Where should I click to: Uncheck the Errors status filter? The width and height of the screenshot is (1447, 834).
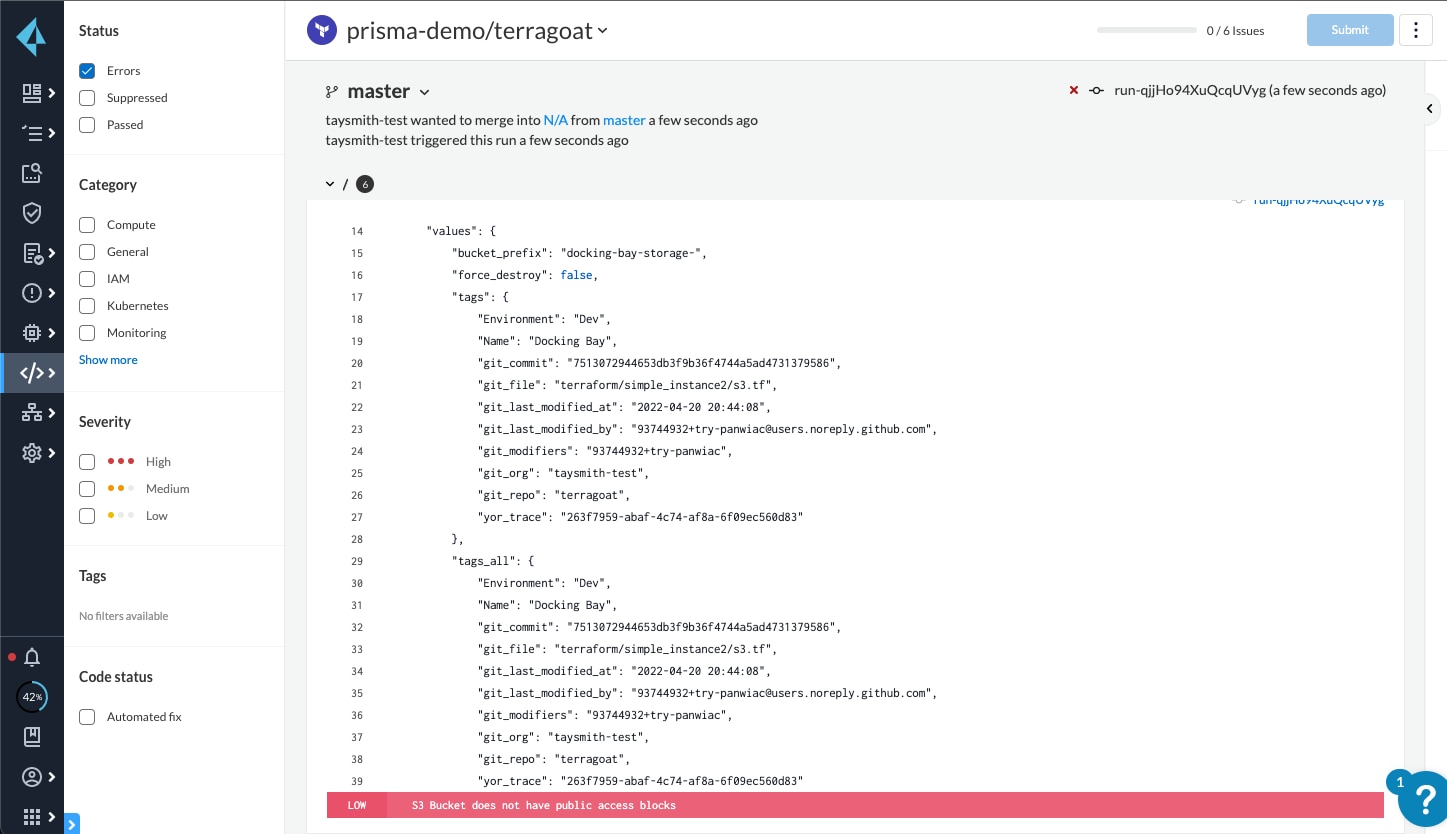click(x=87, y=70)
